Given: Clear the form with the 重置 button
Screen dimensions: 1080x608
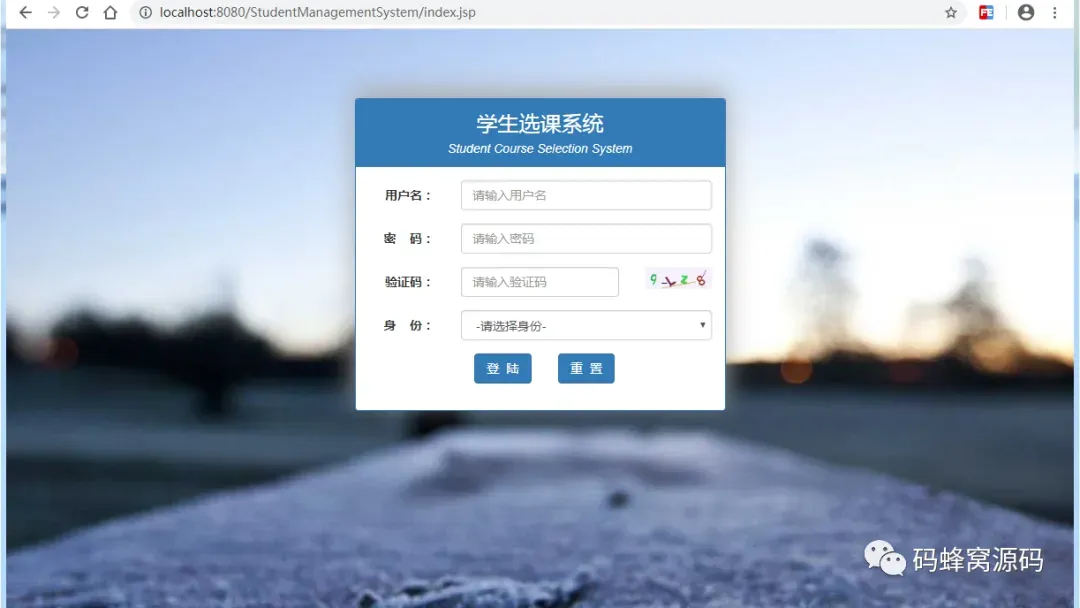Looking at the screenshot, I should tap(586, 368).
